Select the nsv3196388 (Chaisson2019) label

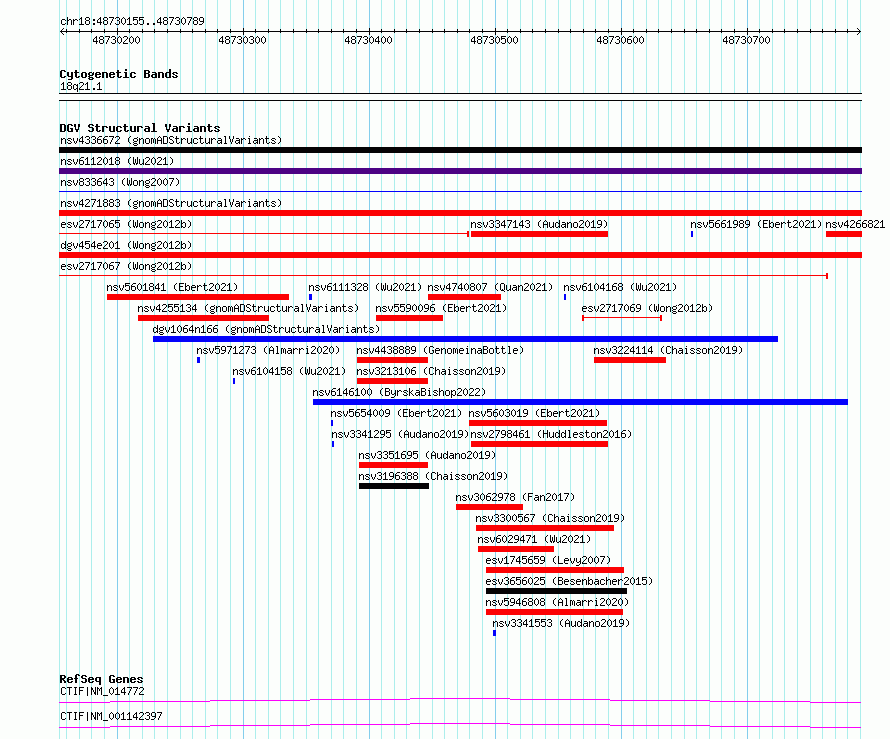click(433, 476)
